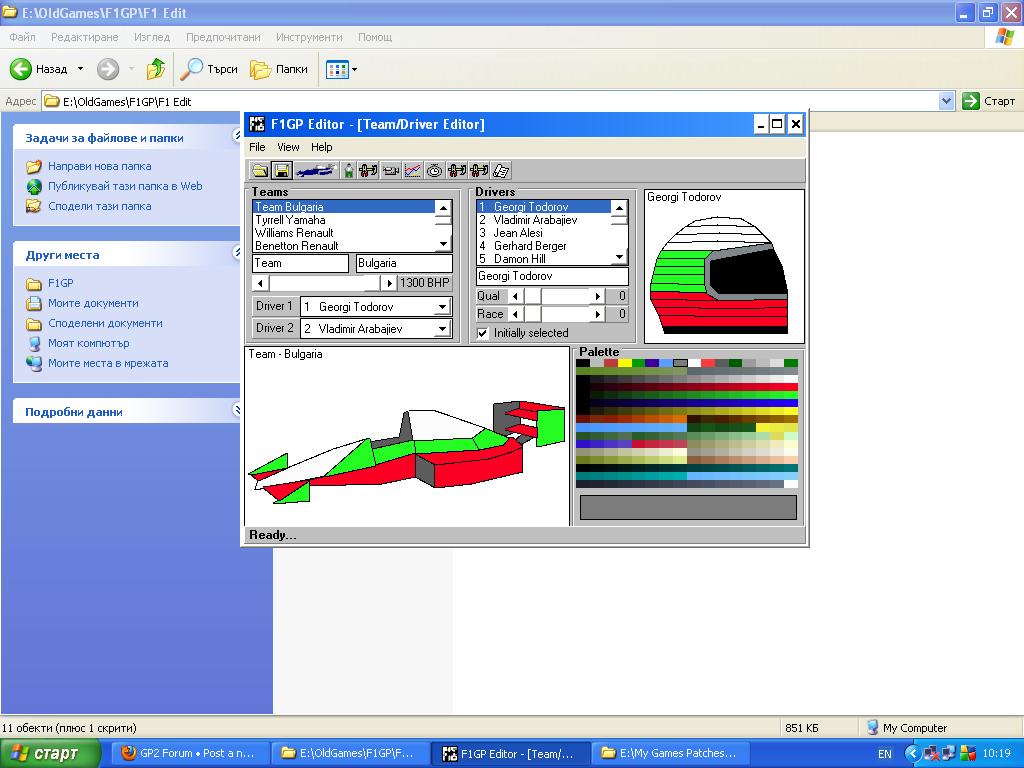This screenshot has width=1024, height=768.
Task: Toggle the Initially selected checkbox
Action: pos(483,333)
